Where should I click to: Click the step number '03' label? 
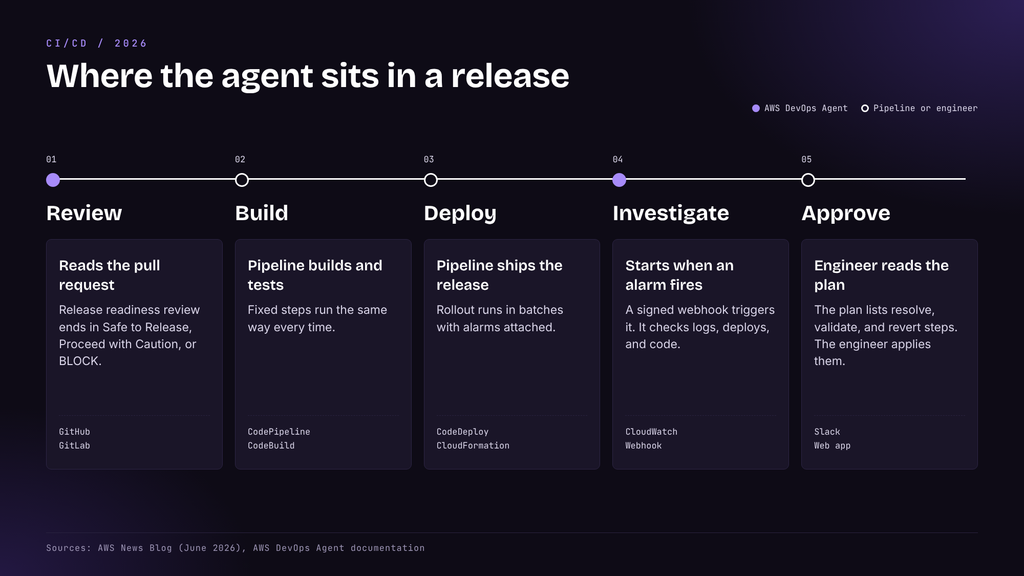428,159
